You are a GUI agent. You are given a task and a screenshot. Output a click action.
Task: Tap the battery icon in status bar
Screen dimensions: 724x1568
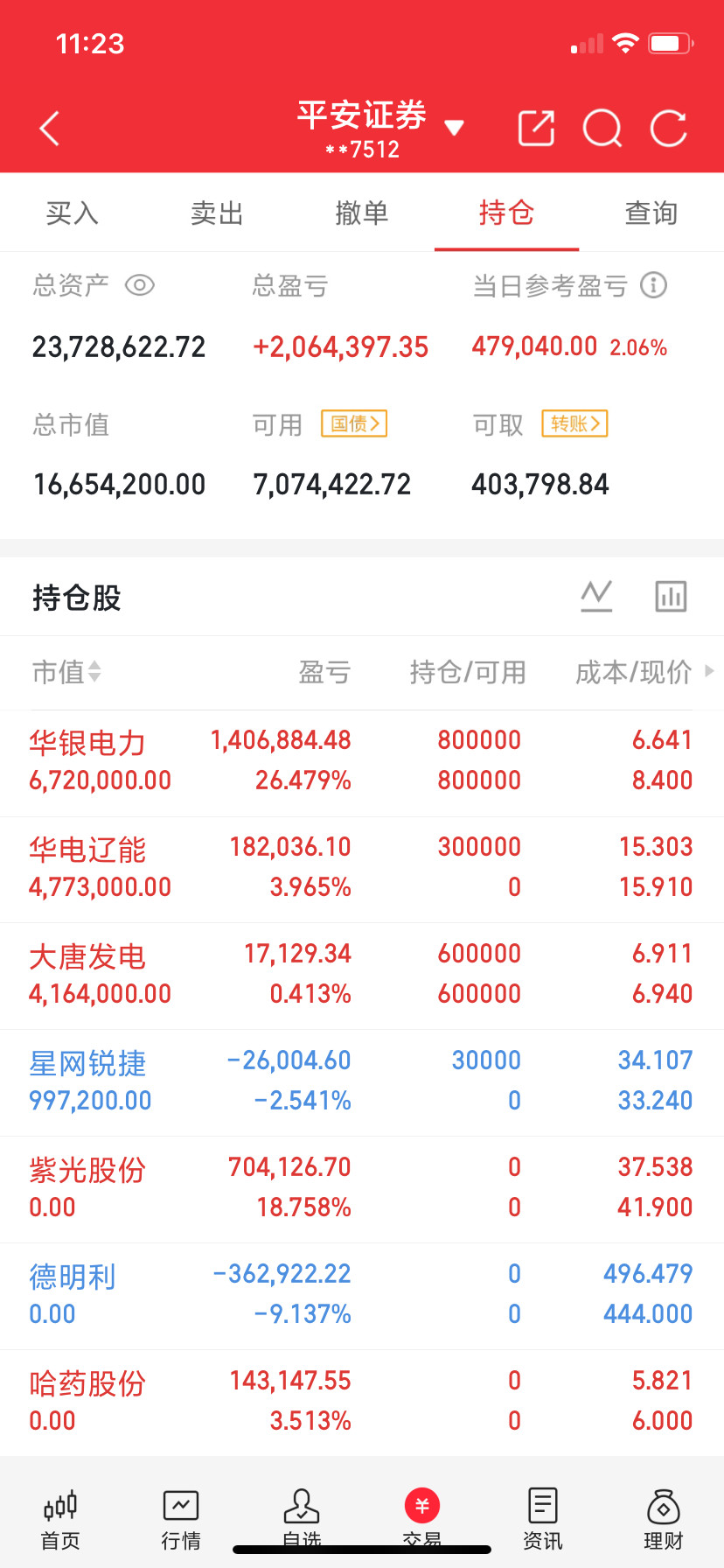point(672,43)
